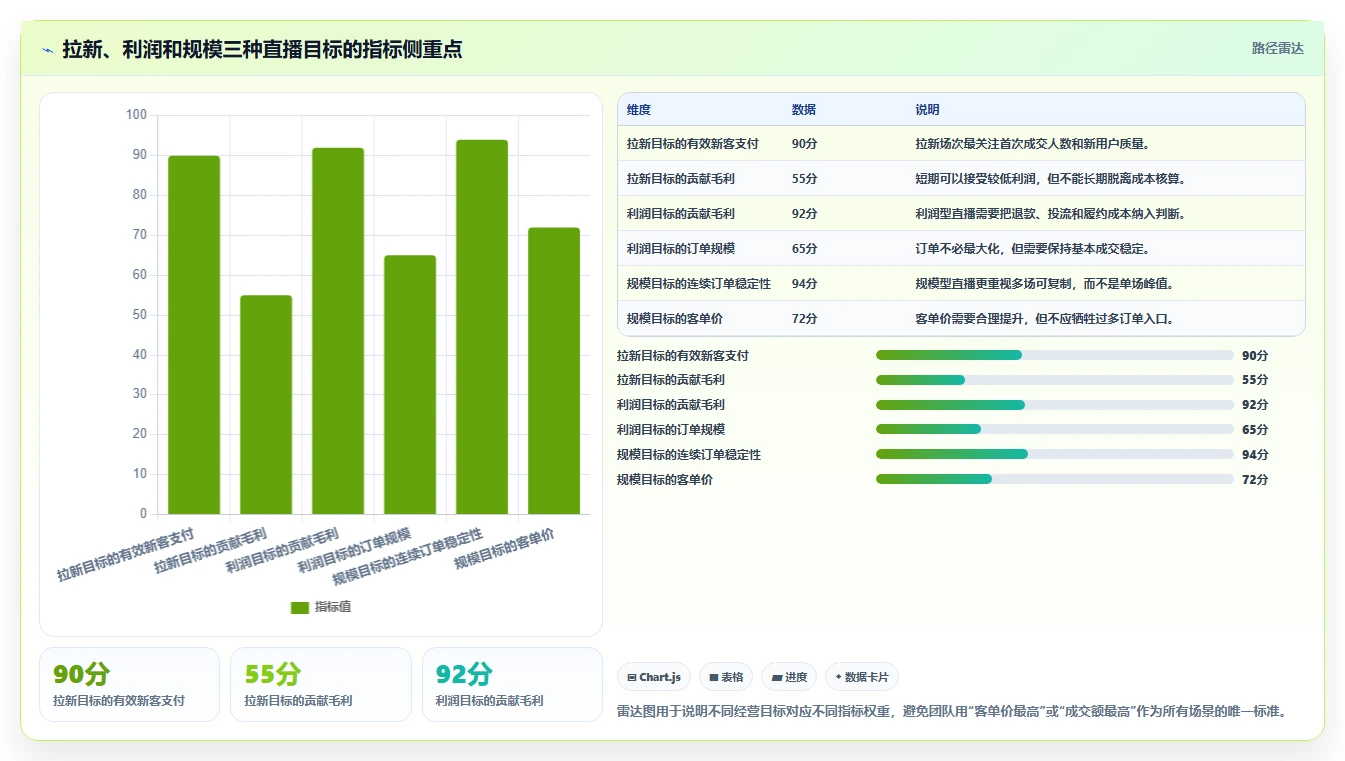Click the 维度 column header

pyautogui.click(x=639, y=110)
